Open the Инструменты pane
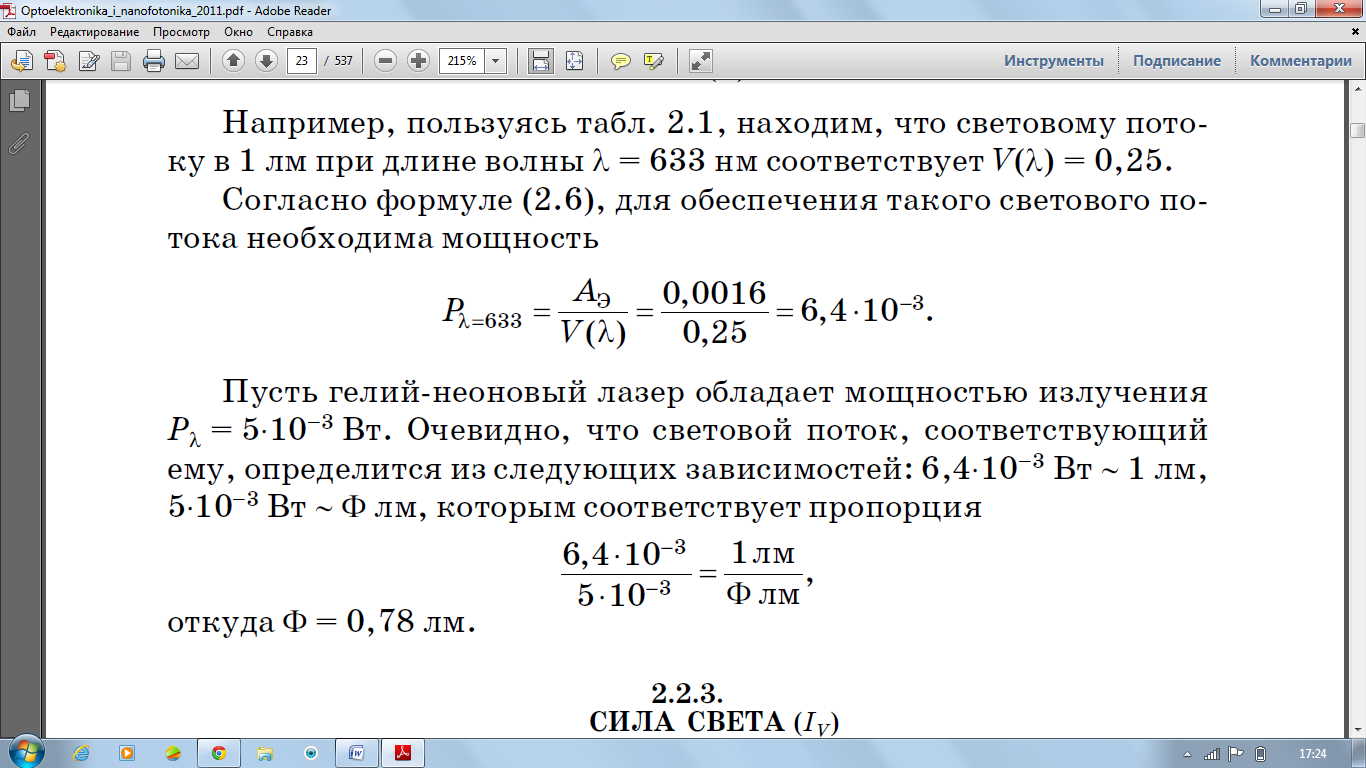The image size is (1366, 768). pyautogui.click(x=1054, y=61)
